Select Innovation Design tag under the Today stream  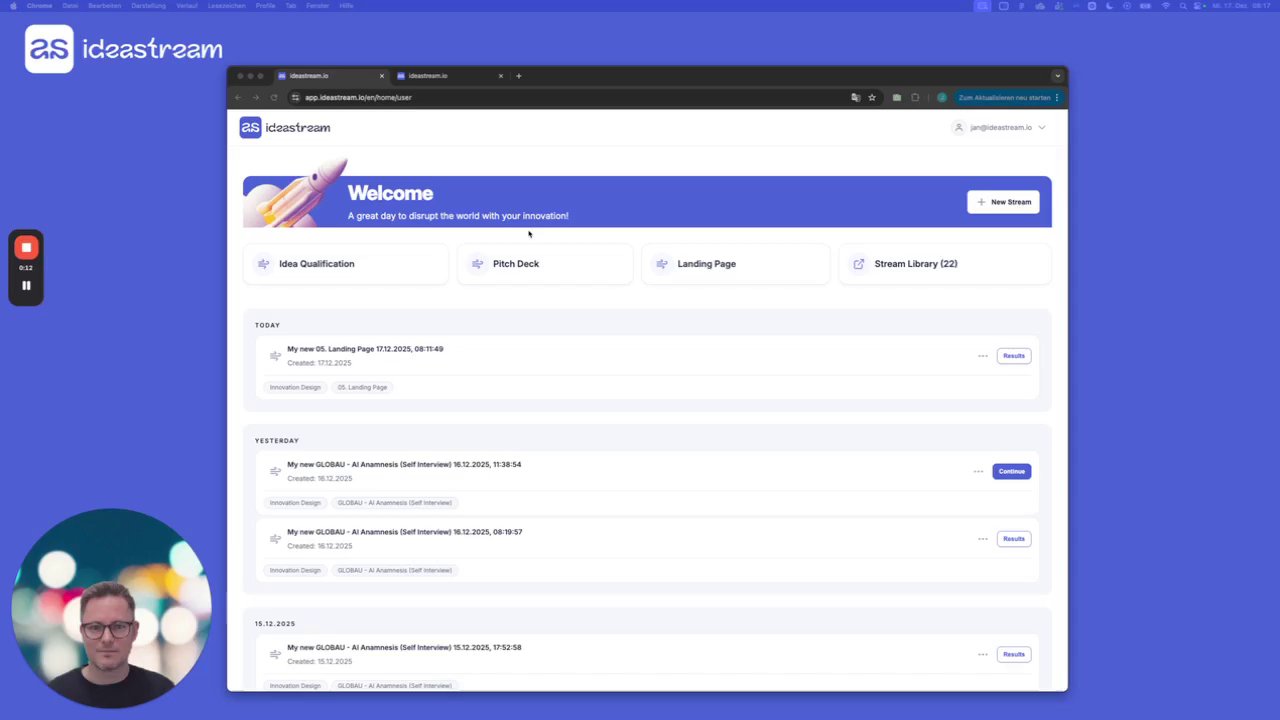coord(295,387)
